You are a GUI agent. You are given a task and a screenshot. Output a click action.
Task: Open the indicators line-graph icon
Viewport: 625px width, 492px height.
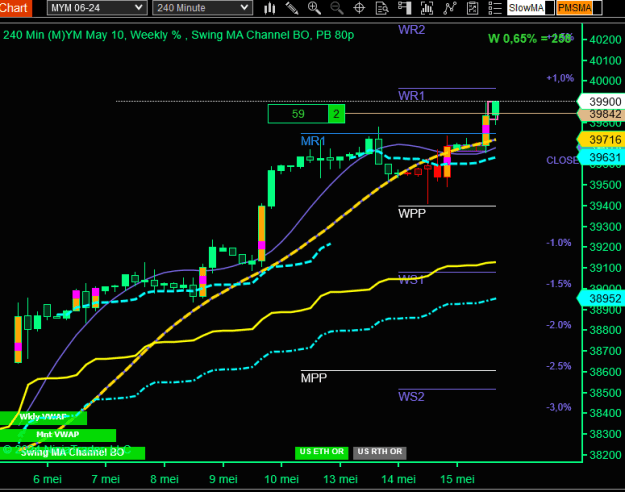tap(450, 8)
